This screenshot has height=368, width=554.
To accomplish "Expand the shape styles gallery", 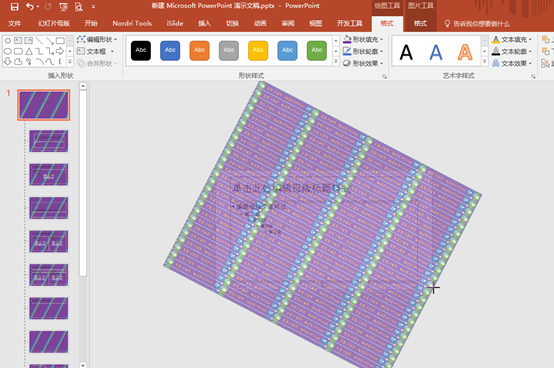I will pyautogui.click(x=336, y=62).
